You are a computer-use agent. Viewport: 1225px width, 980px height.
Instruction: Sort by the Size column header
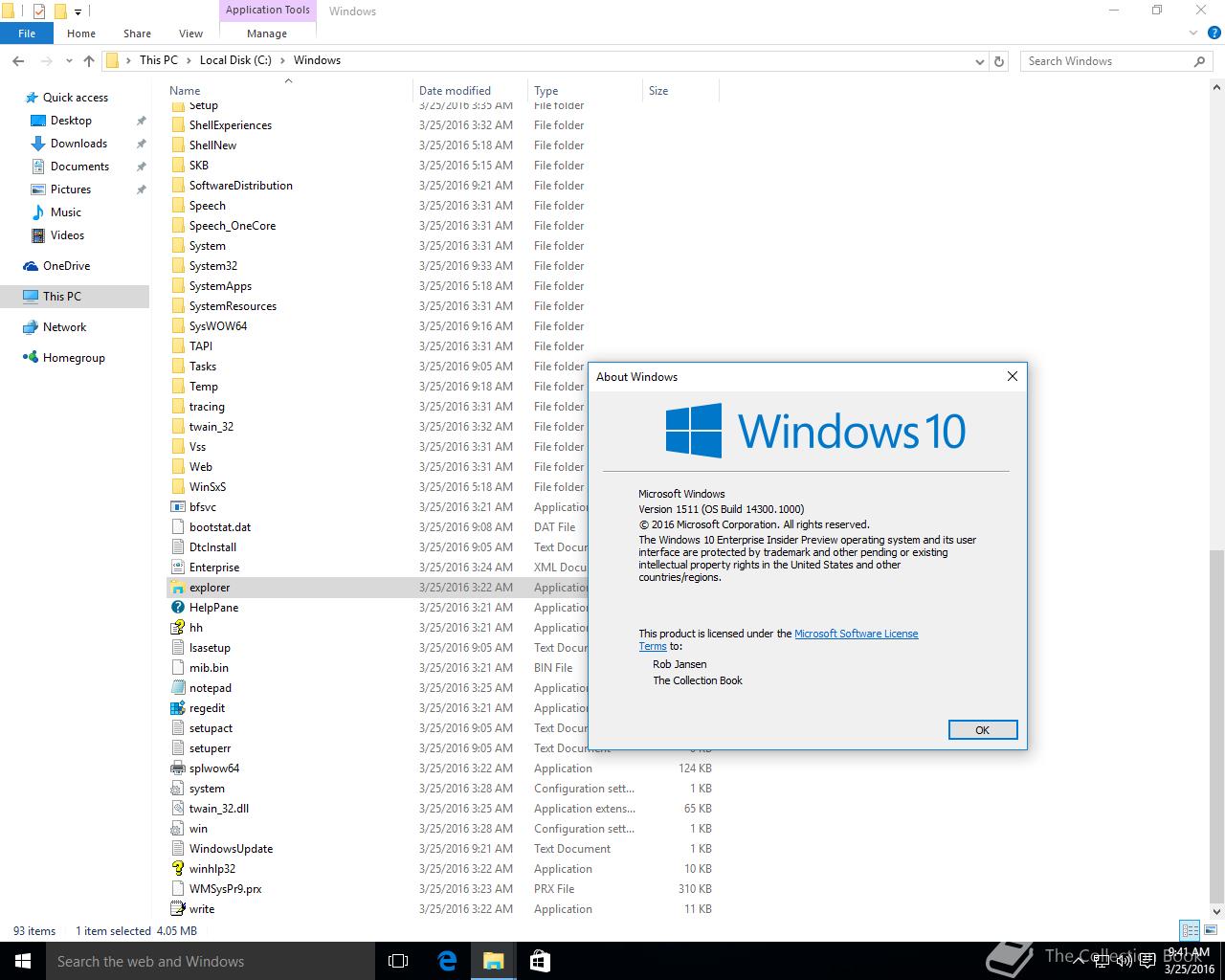680,91
